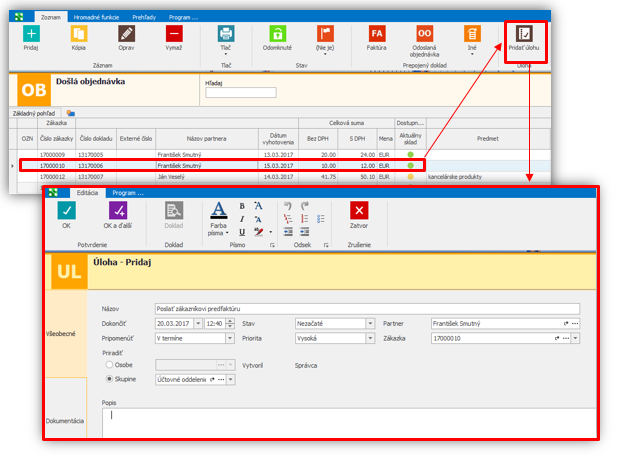Screen dimensions: 620x458
Task: Click the green availability dot in row 17000009
Action: point(410,155)
